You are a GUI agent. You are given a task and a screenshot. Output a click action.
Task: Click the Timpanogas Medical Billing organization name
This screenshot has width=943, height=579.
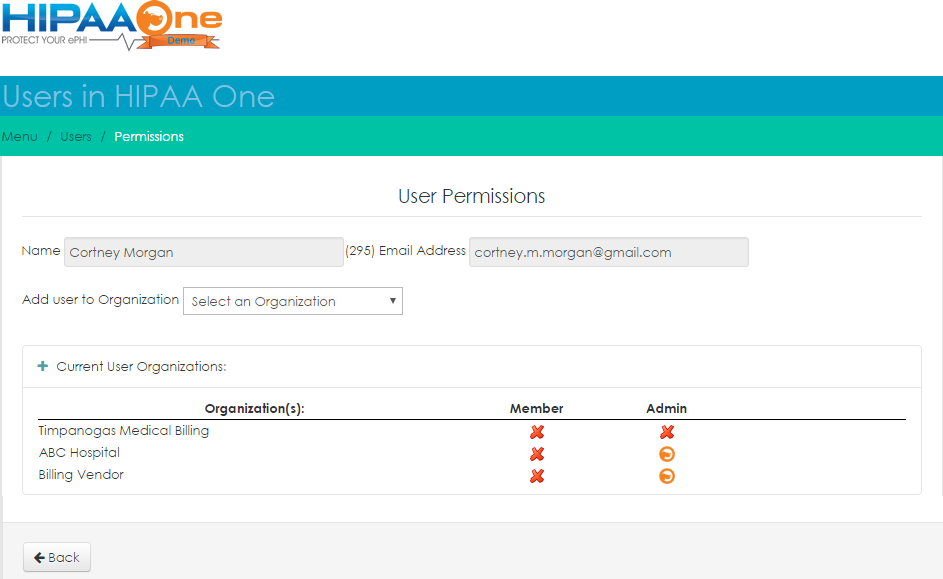point(124,431)
